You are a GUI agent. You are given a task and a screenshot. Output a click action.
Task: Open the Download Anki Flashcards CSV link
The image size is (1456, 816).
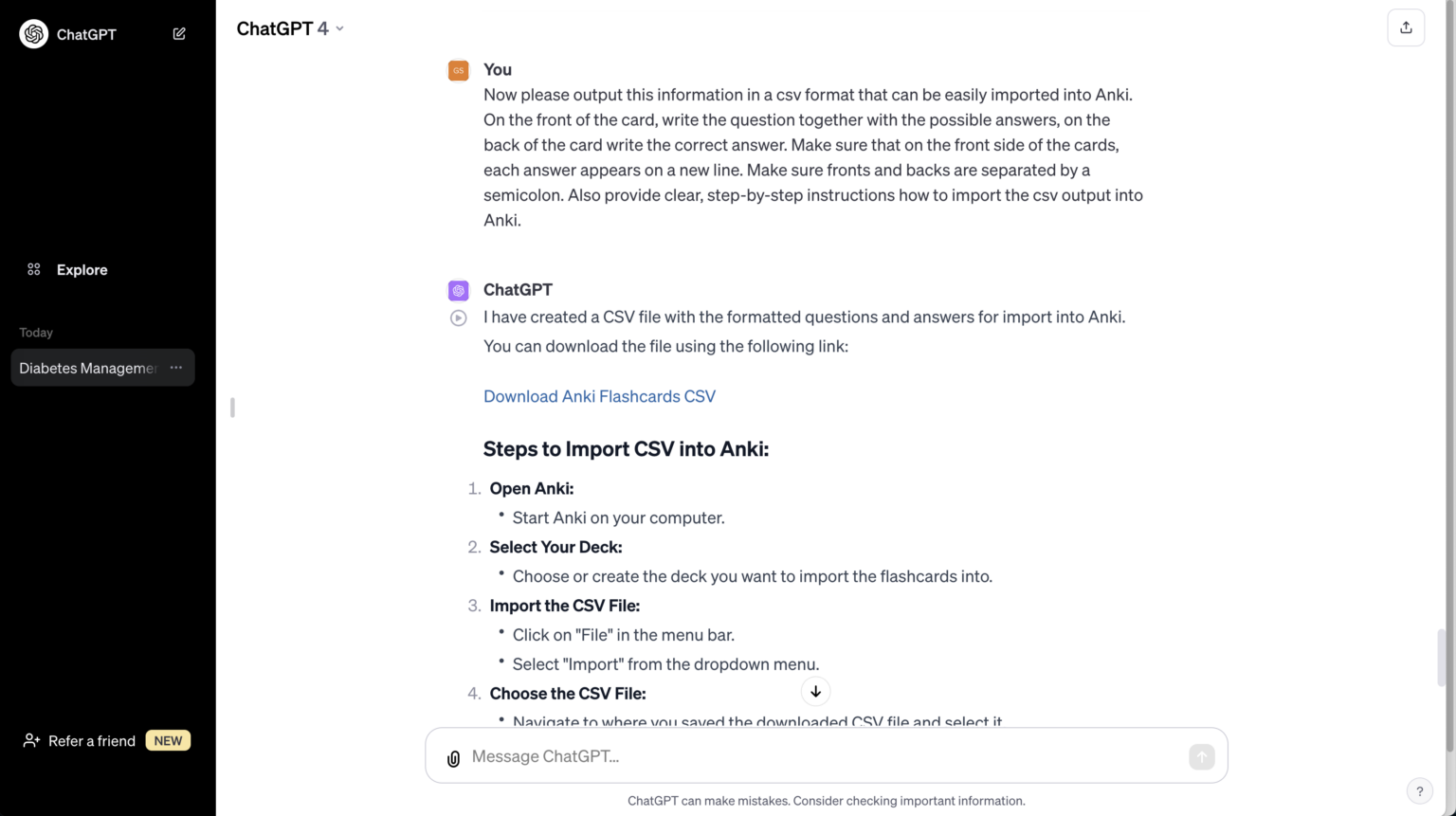pos(599,396)
